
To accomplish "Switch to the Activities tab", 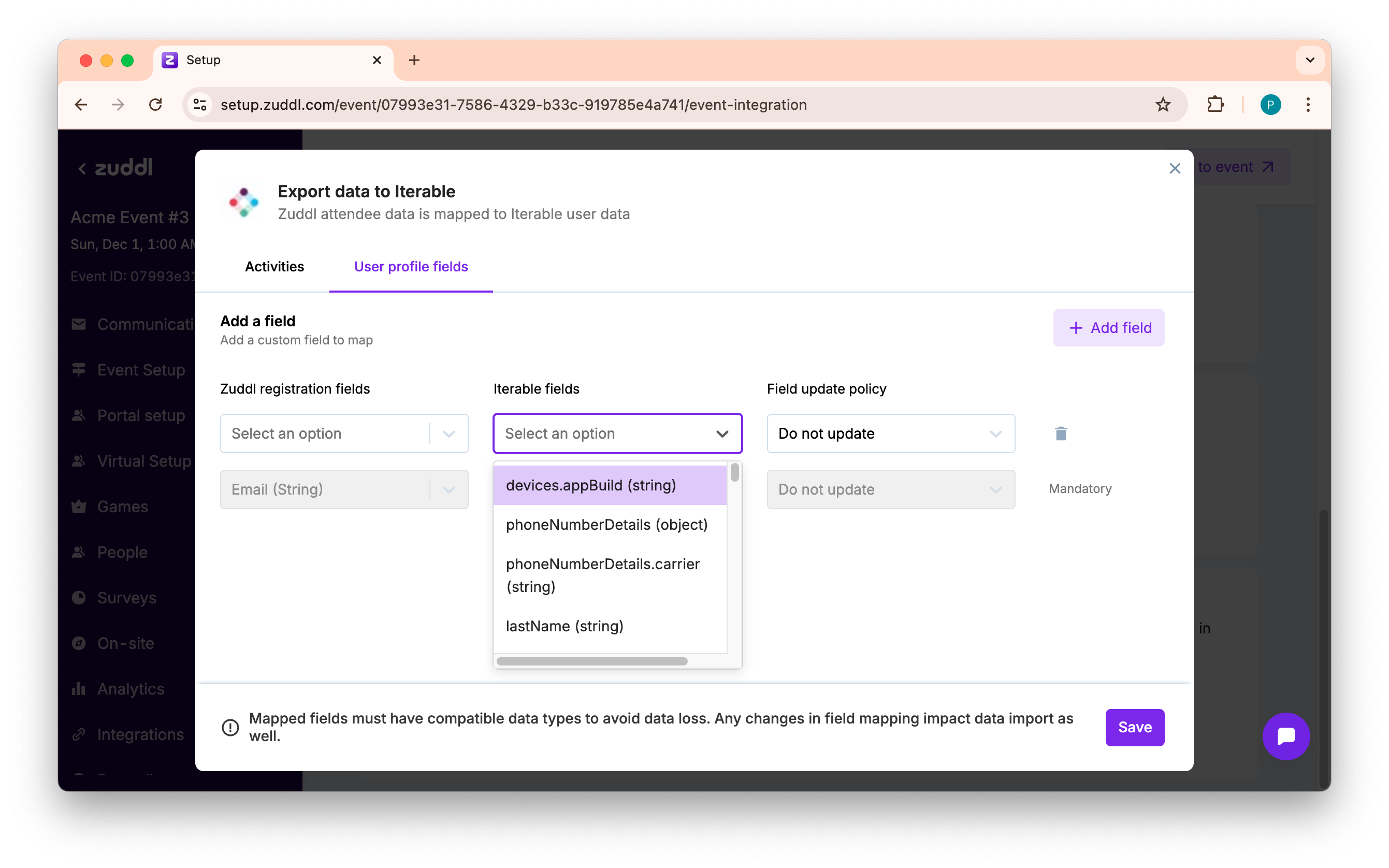I will pos(274,266).
